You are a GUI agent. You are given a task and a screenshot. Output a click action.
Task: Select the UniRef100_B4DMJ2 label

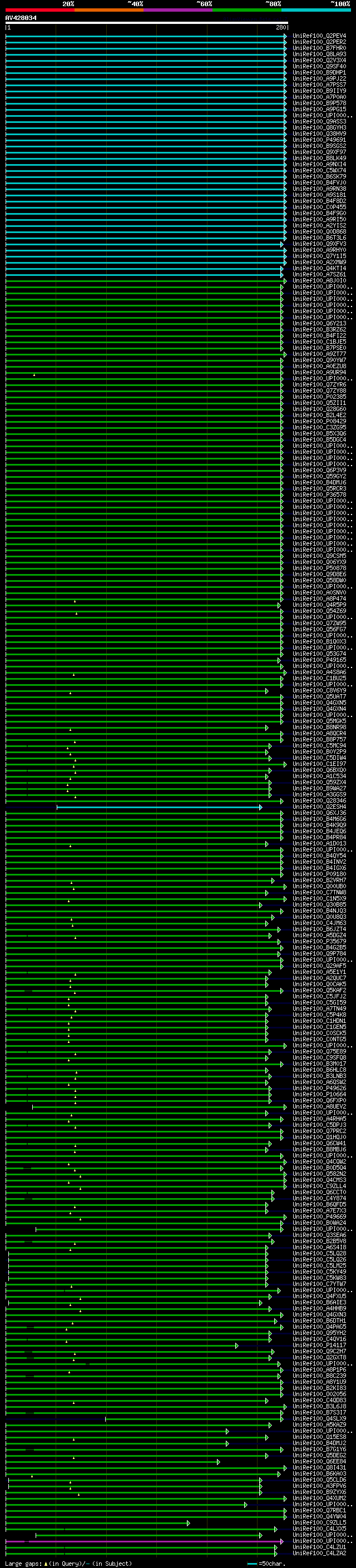319,1443
